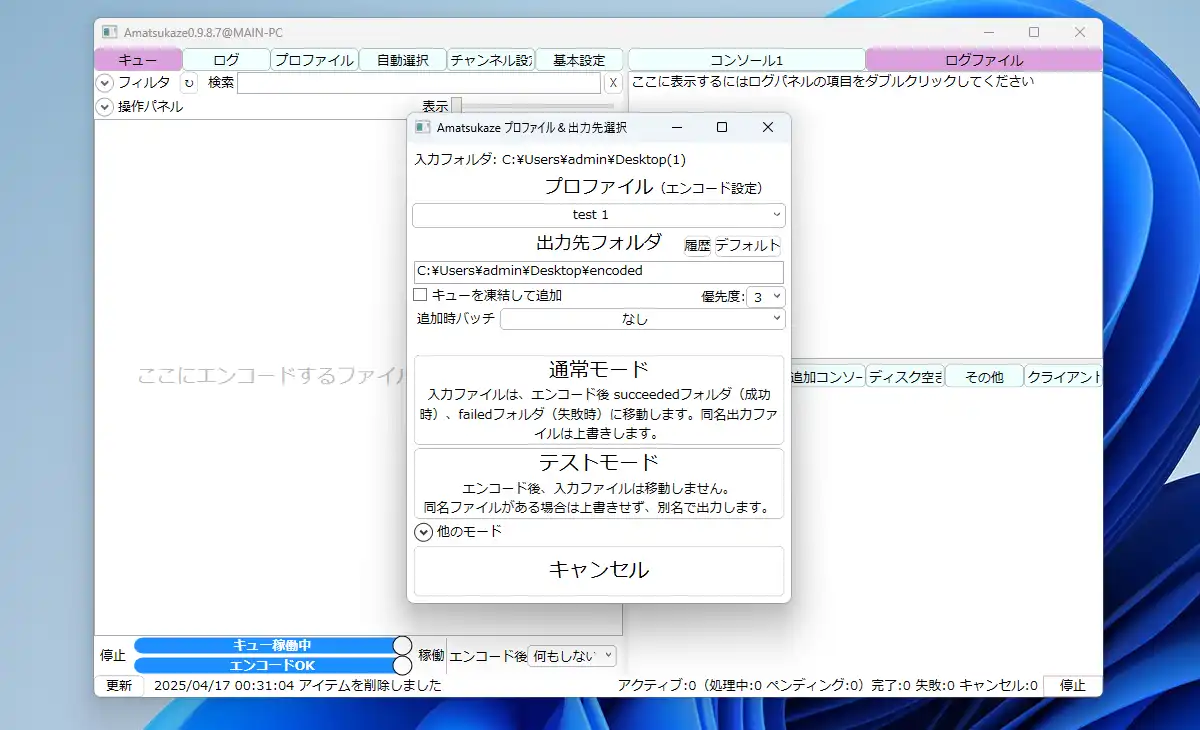Toggle the キュー稼働中 switch
This screenshot has height=730, width=1200.
273,646
